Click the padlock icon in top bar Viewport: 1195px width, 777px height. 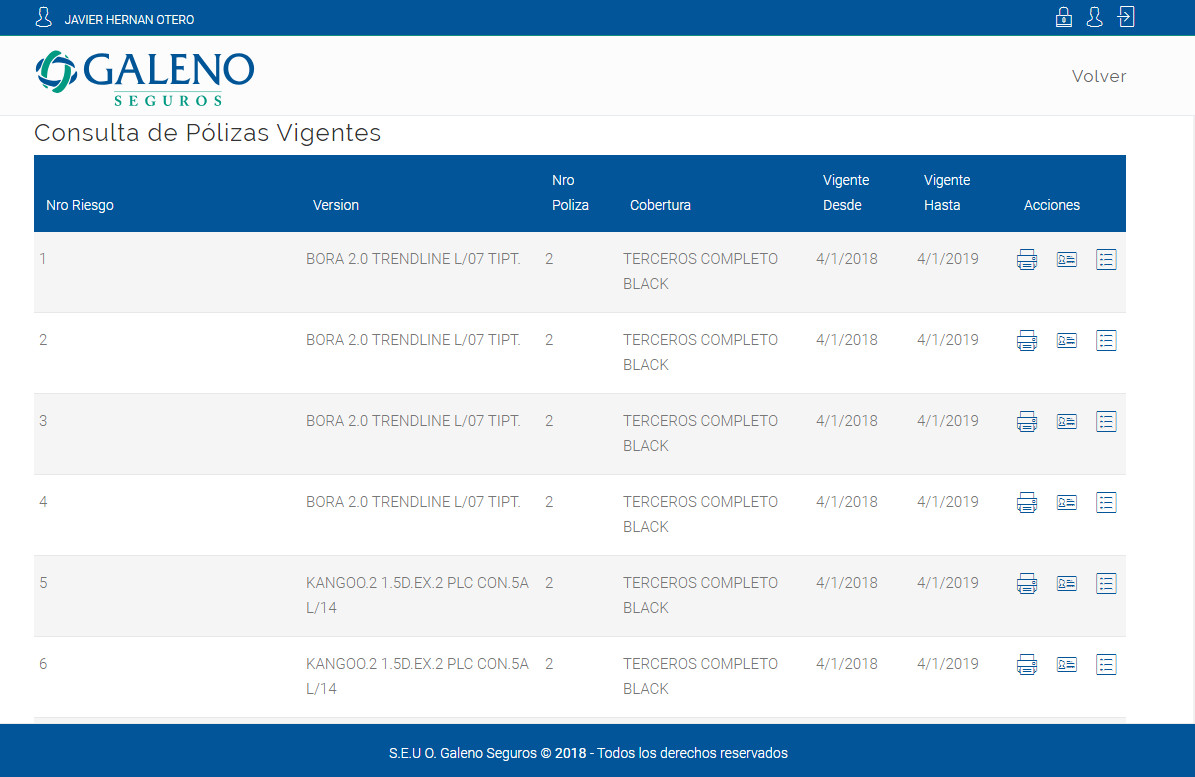(1064, 17)
